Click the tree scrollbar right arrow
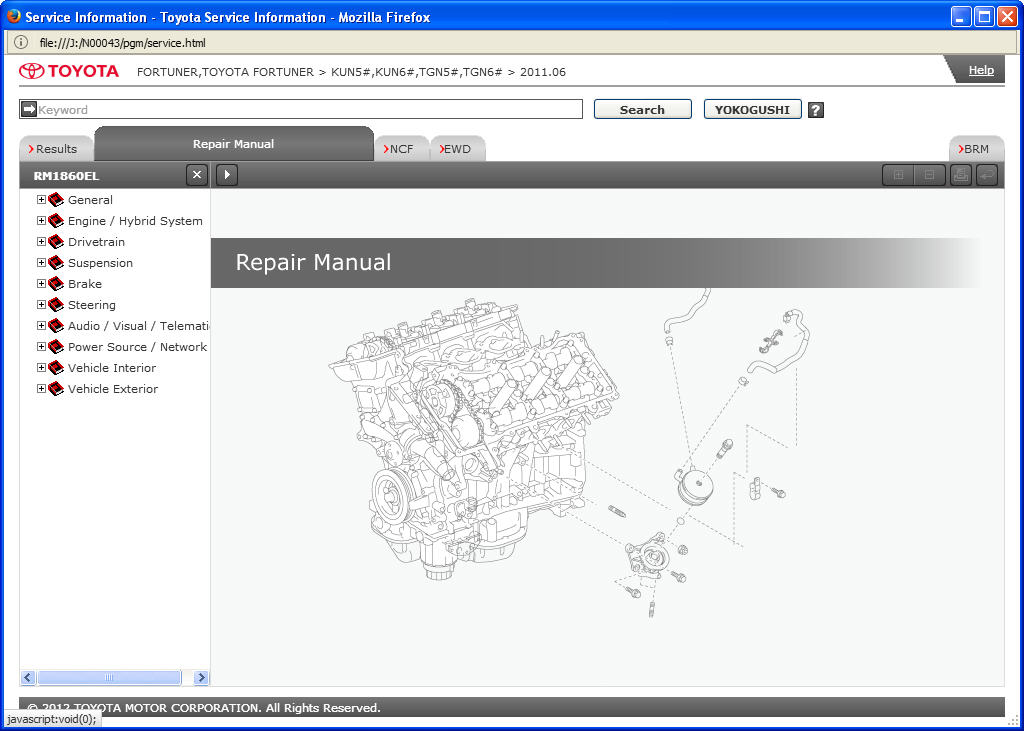The width and height of the screenshot is (1024, 731). pos(201,677)
